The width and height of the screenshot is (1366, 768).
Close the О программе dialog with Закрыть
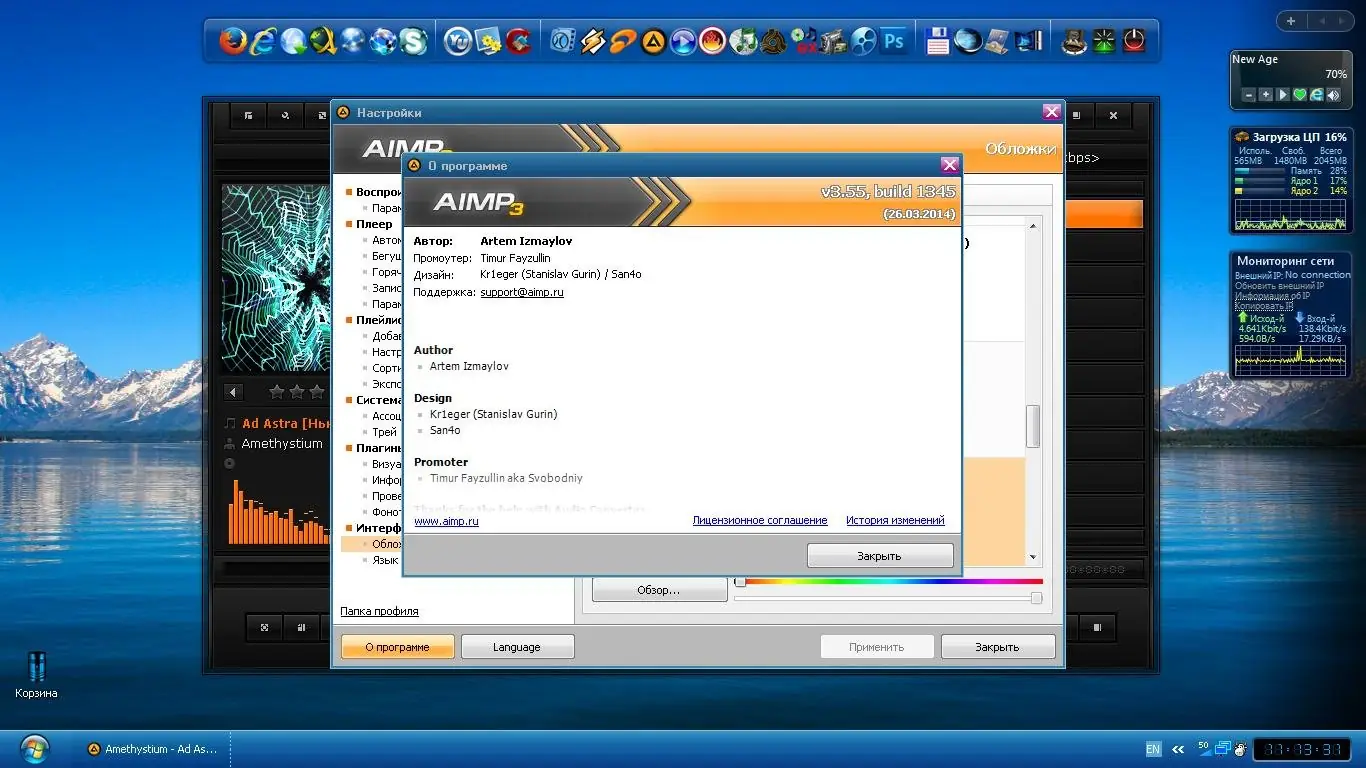click(880, 556)
